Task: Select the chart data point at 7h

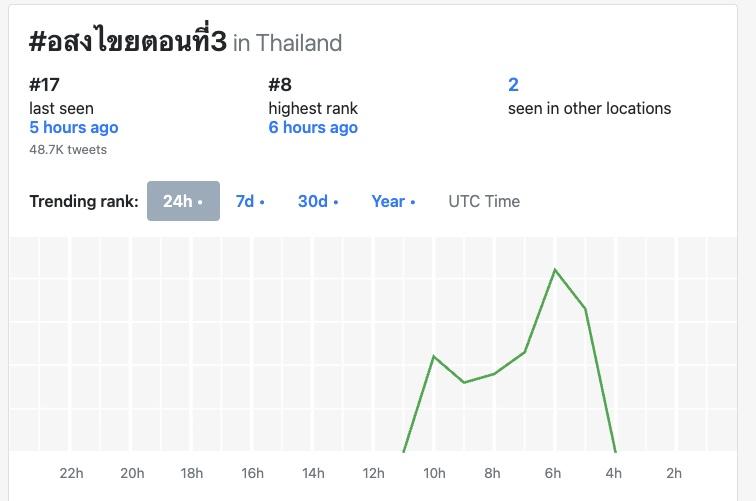Action: (x=525, y=352)
